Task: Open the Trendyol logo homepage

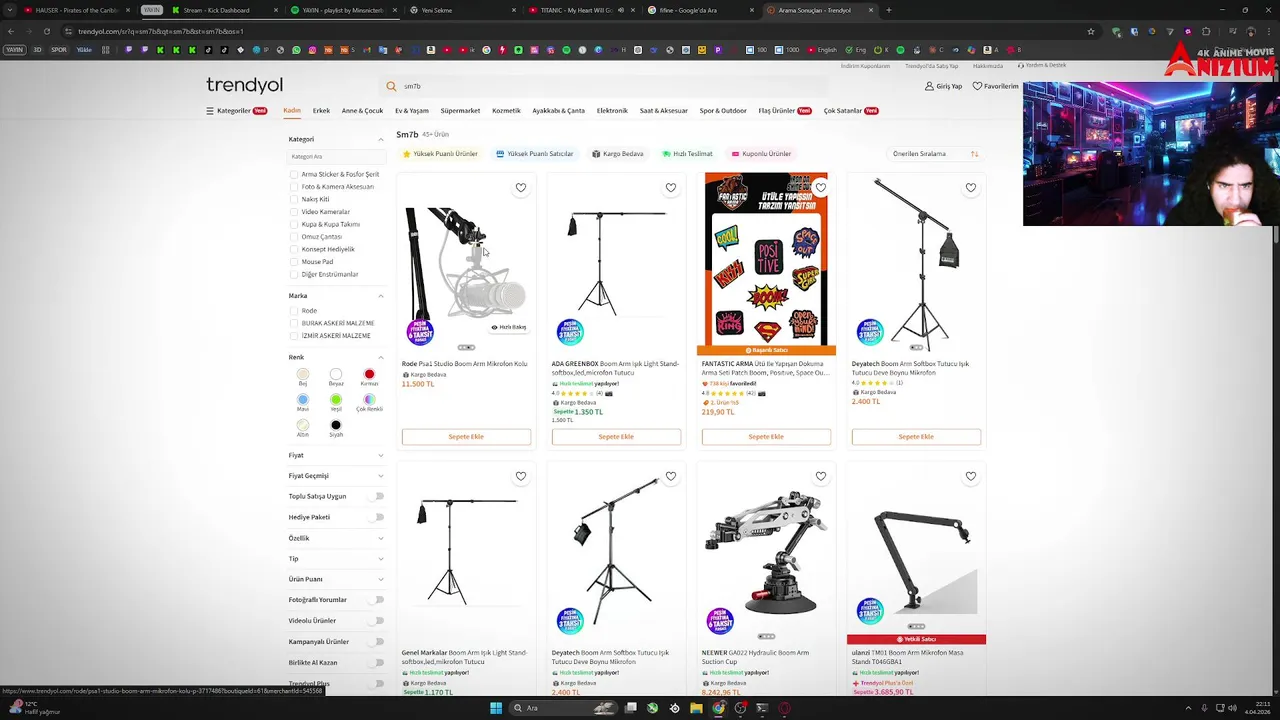Action: click(x=244, y=85)
